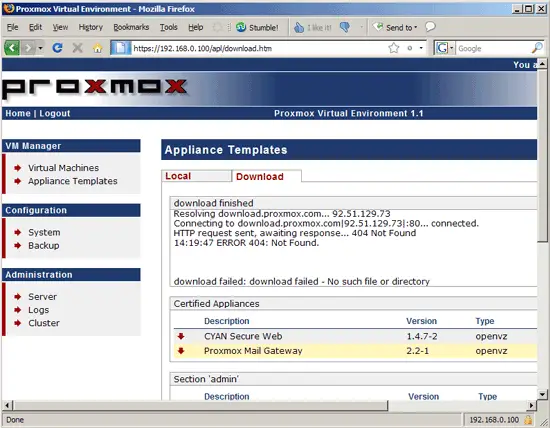Download CYAN Secure Web red arrow

click(181, 336)
